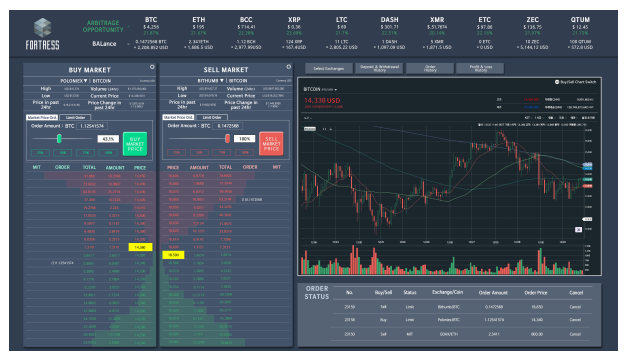Click the sell Order Amount BTC field
627x361 pixels.
(x=228, y=126)
